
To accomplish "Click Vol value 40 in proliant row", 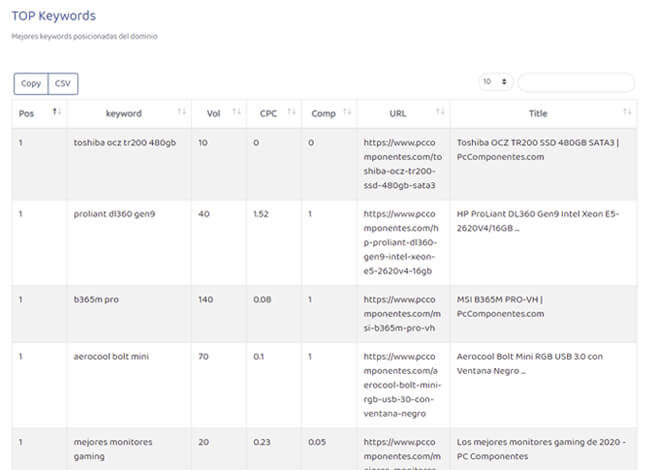I will tap(204, 214).
